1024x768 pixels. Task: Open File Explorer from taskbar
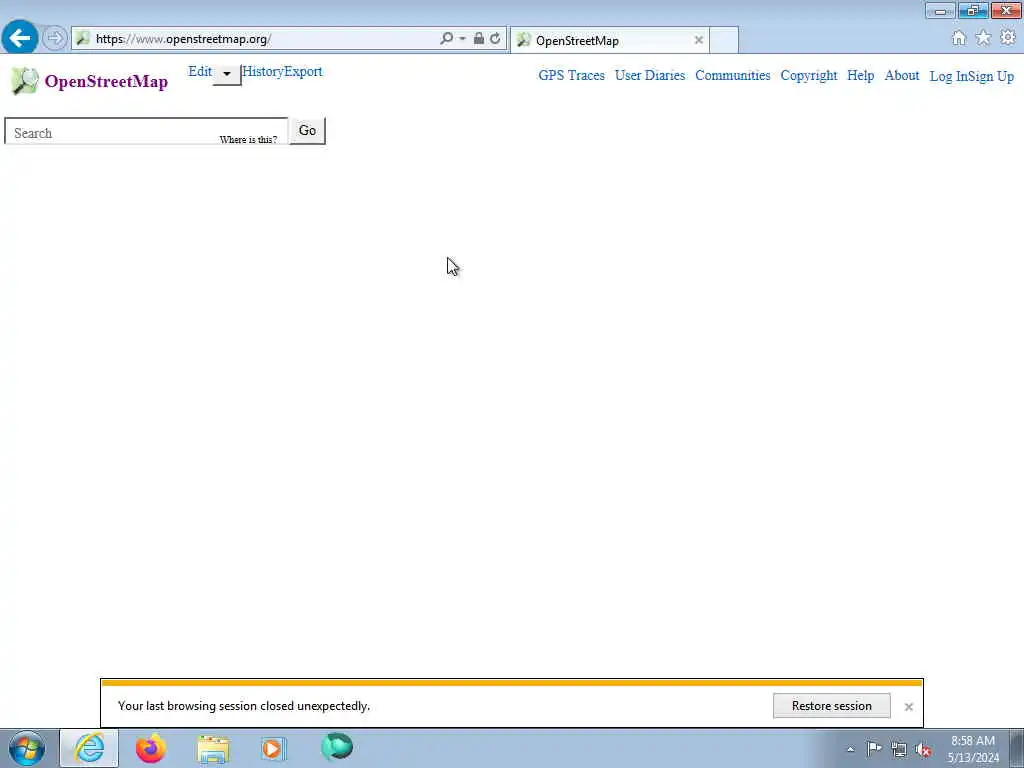(213, 750)
